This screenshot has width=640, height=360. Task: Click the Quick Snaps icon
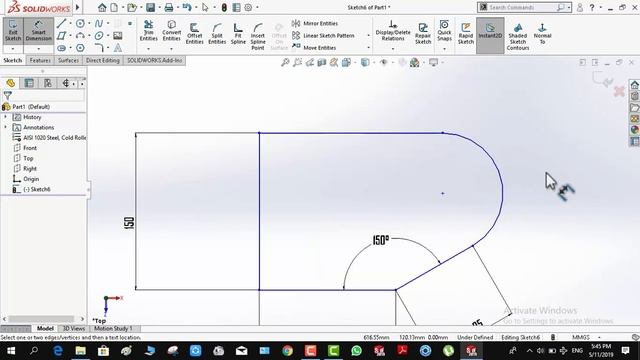[444, 31]
